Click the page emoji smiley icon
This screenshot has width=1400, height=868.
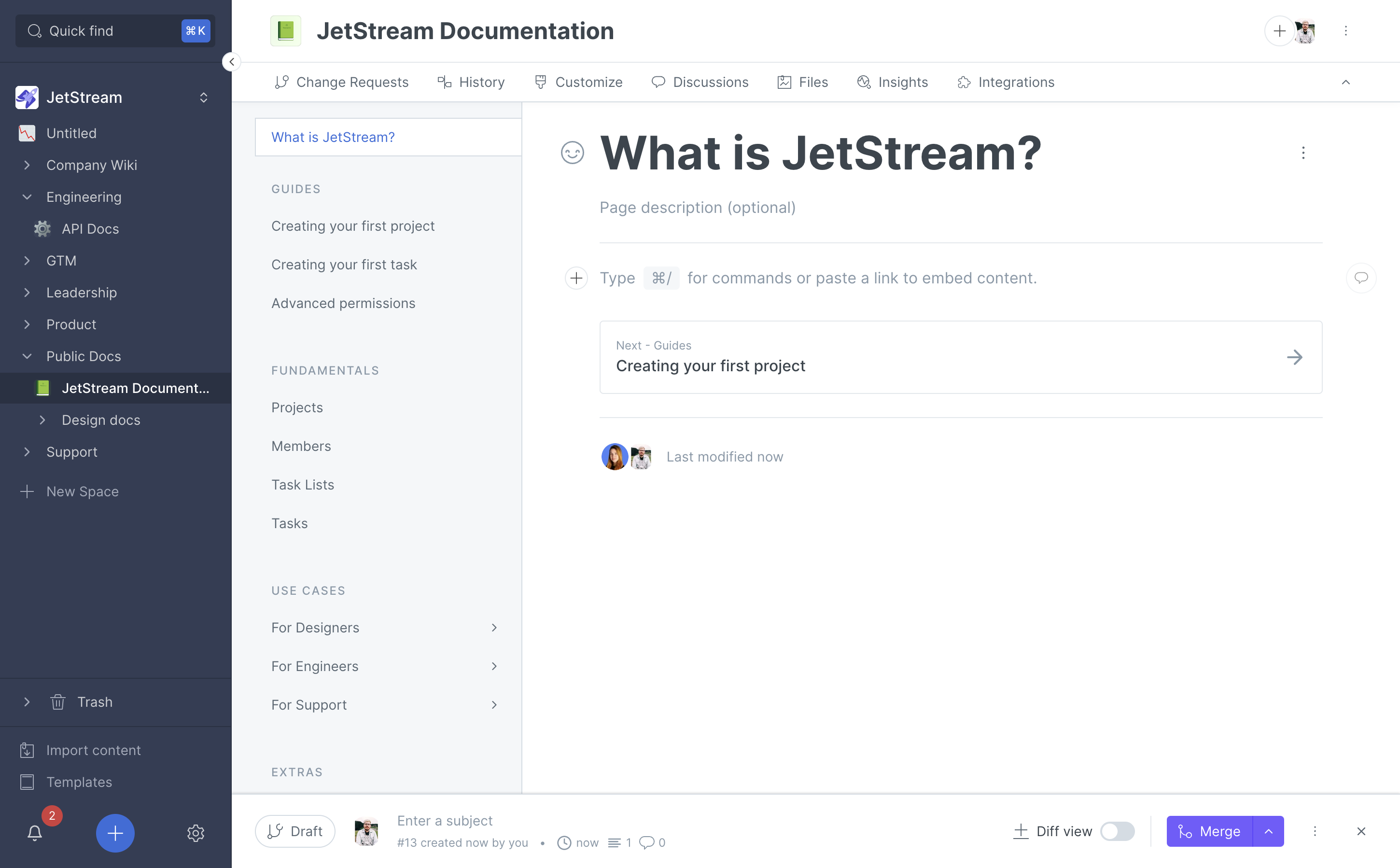(x=572, y=153)
